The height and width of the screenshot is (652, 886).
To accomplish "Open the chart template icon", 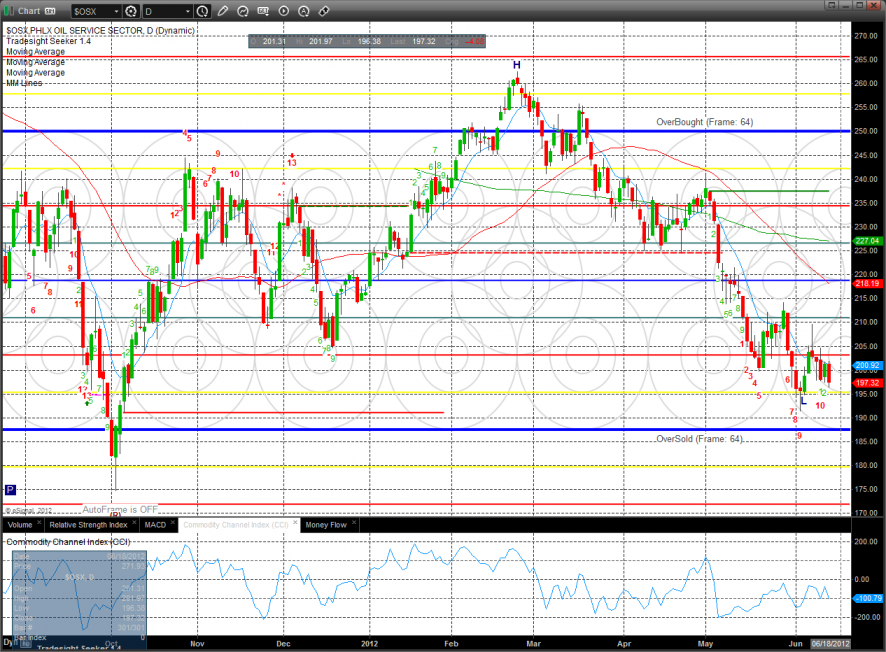I will (x=265, y=11).
